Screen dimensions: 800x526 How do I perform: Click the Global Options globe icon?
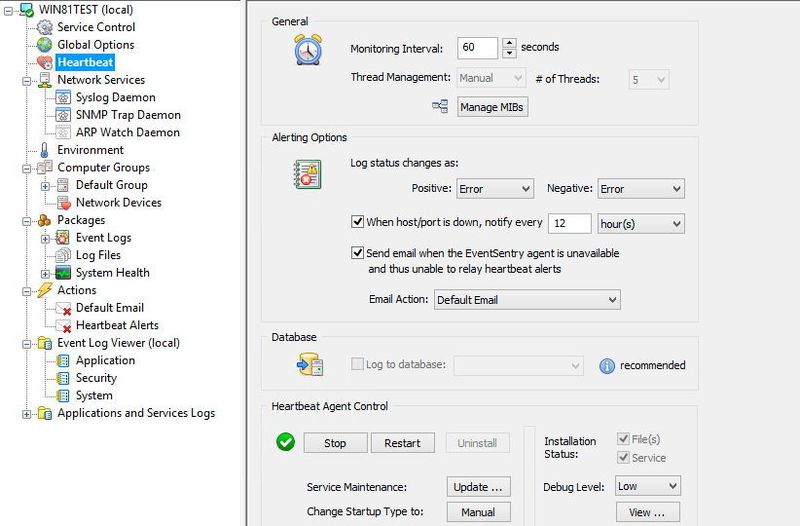pyautogui.click(x=45, y=44)
